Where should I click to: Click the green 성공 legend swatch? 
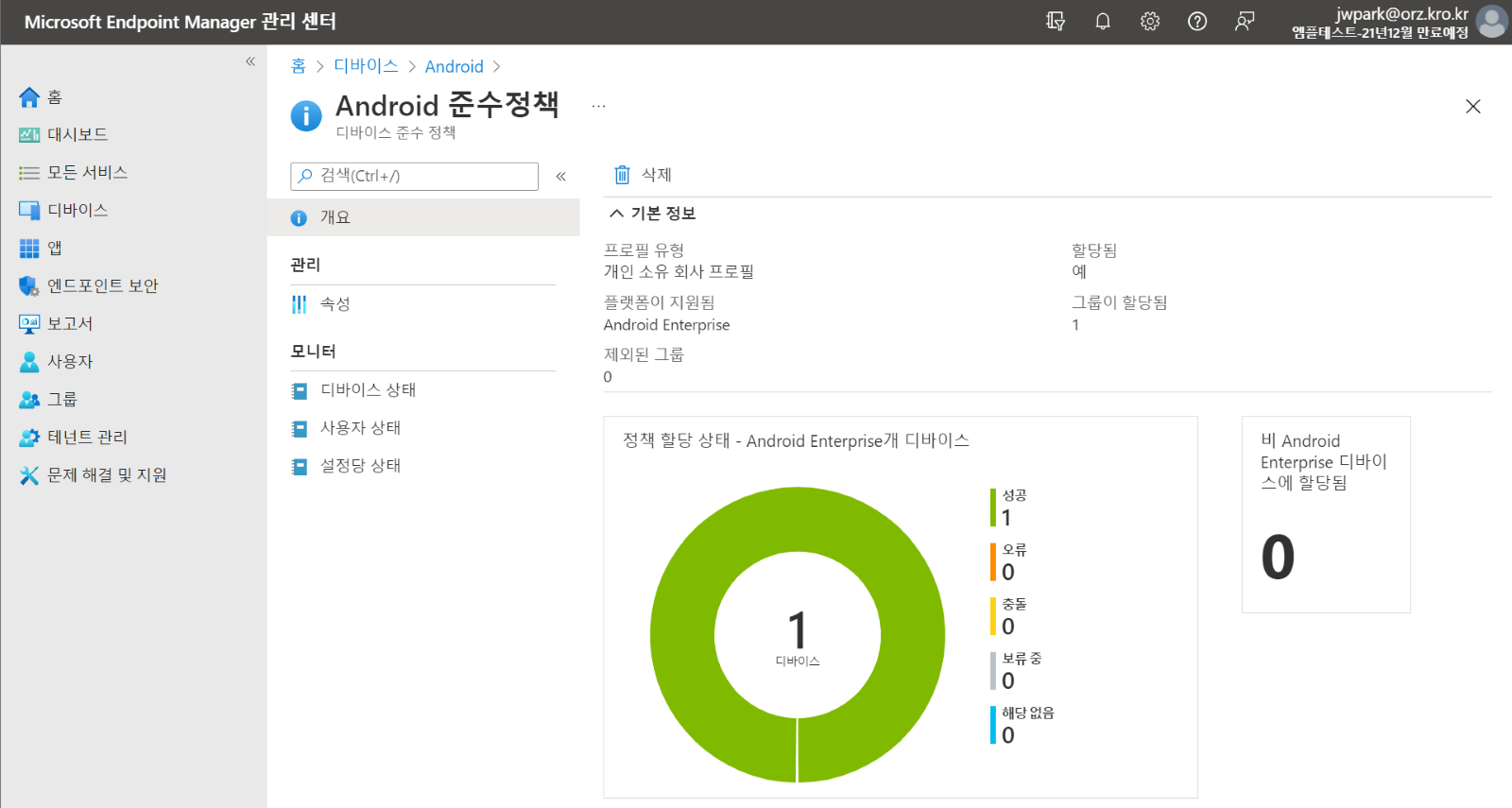point(993,507)
